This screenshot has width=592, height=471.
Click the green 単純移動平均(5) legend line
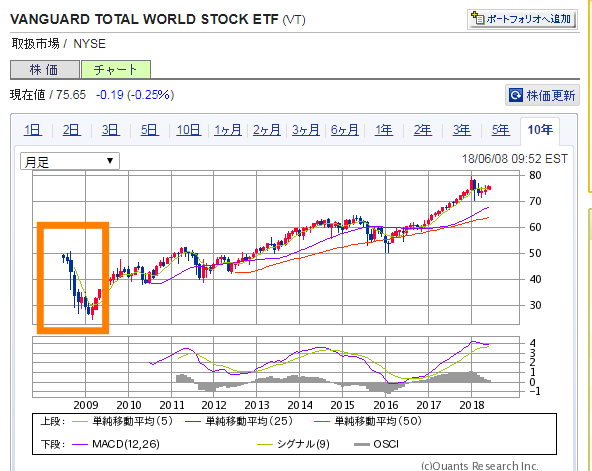80,422
